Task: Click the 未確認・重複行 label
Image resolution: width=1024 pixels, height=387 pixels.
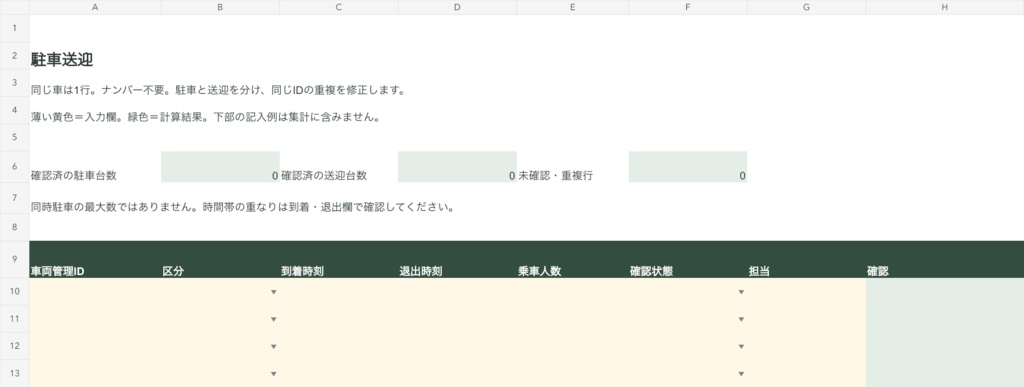Action: click(x=556, y=176)
